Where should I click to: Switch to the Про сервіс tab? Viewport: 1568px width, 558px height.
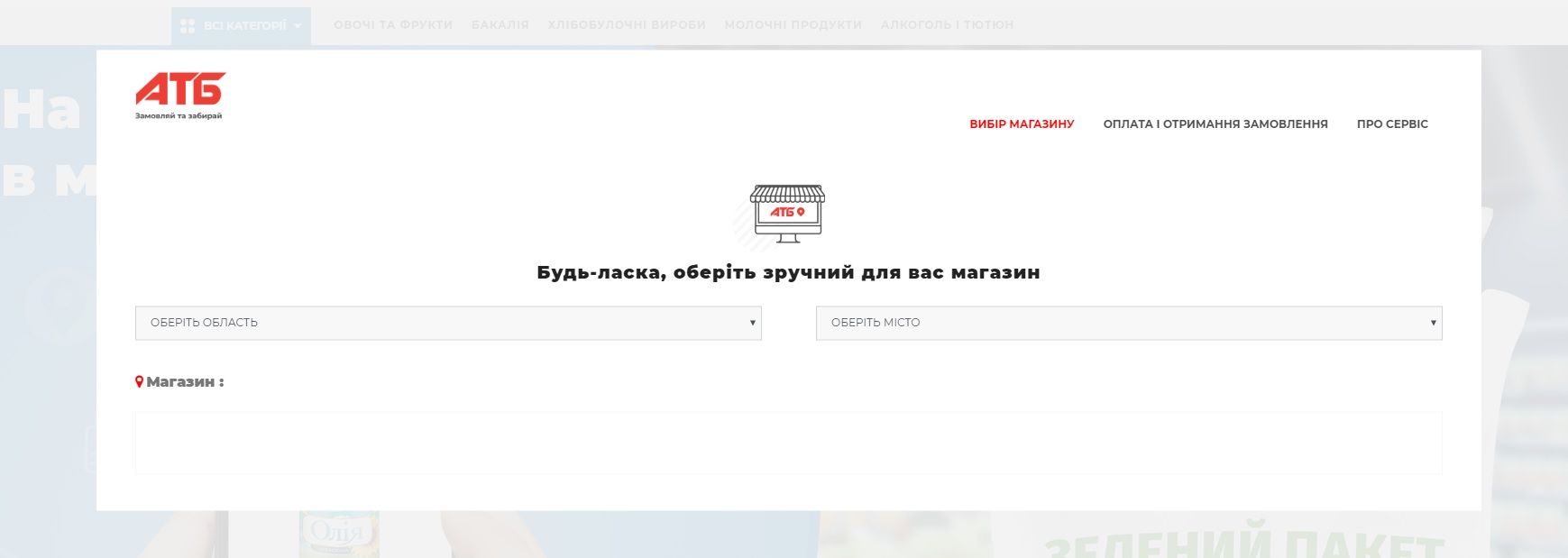[1392, 124]
